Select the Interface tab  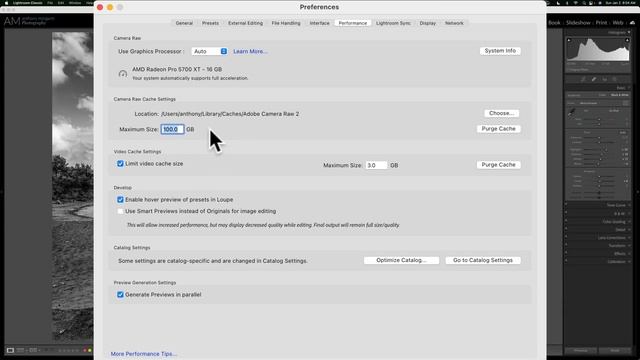coord(319,23)
